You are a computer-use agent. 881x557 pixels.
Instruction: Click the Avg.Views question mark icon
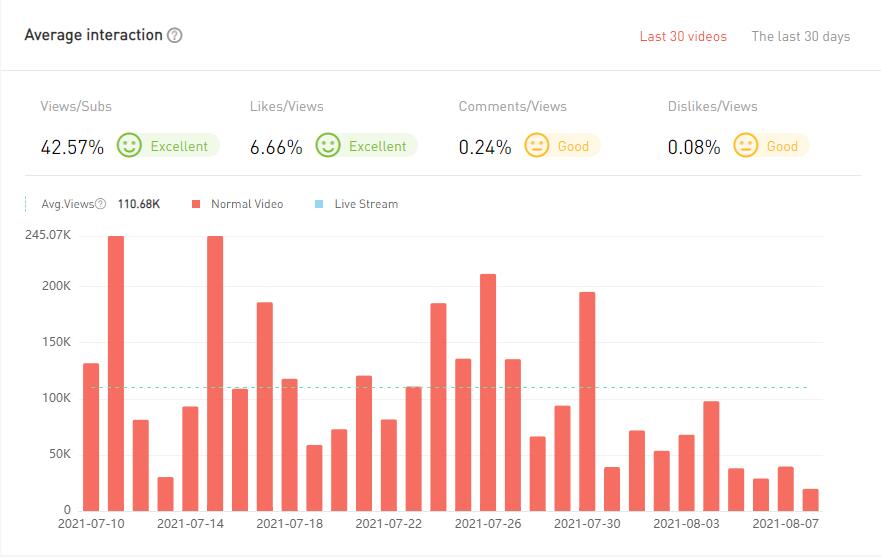pyautogui.click(x=101, y=204)
